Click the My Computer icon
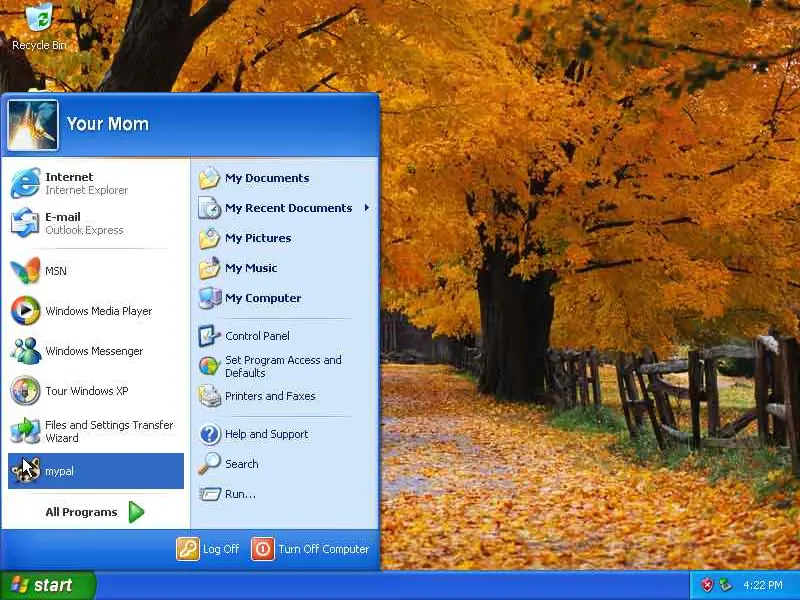Image resolution: width=800 pixels, height=600 pixels. click(210, 298)
